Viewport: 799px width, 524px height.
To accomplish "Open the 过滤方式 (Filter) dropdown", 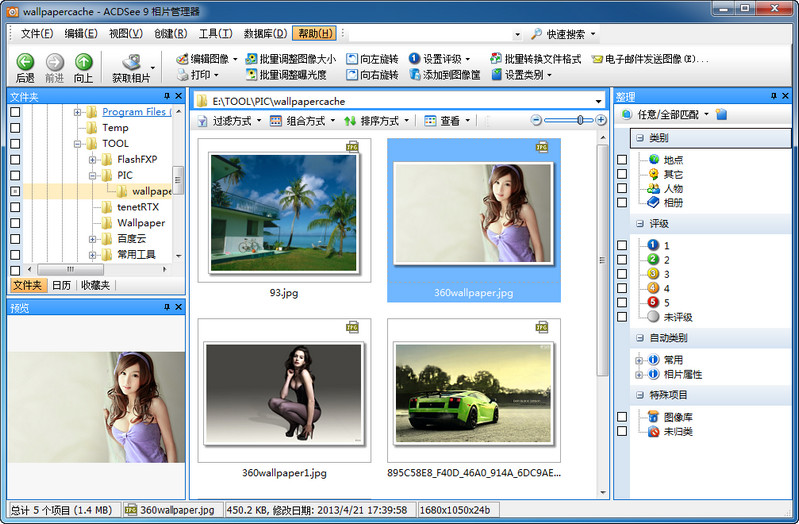I will (232, 121).
